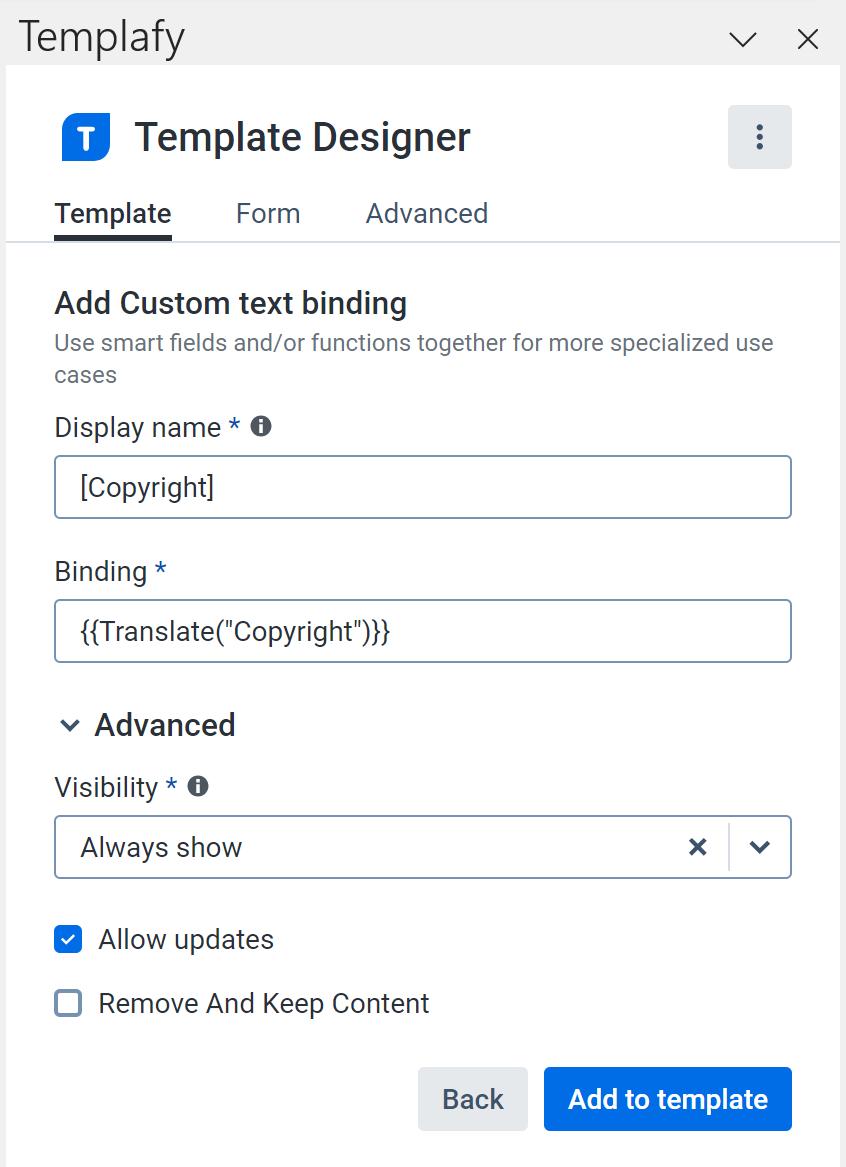
Task: Switch to the Form tab
Action: pos(267,213)
